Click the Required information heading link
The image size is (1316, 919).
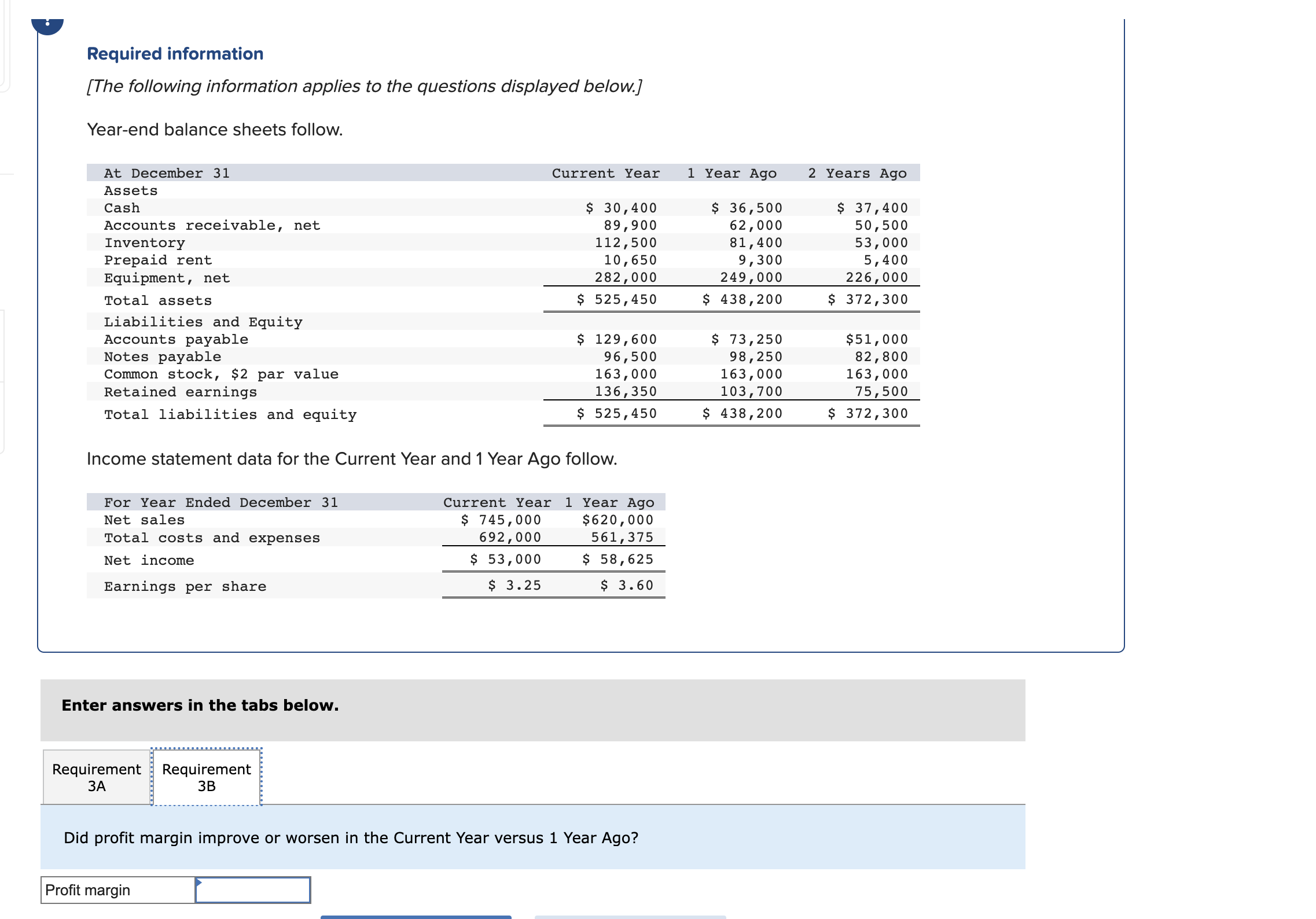tap(174, 53)
